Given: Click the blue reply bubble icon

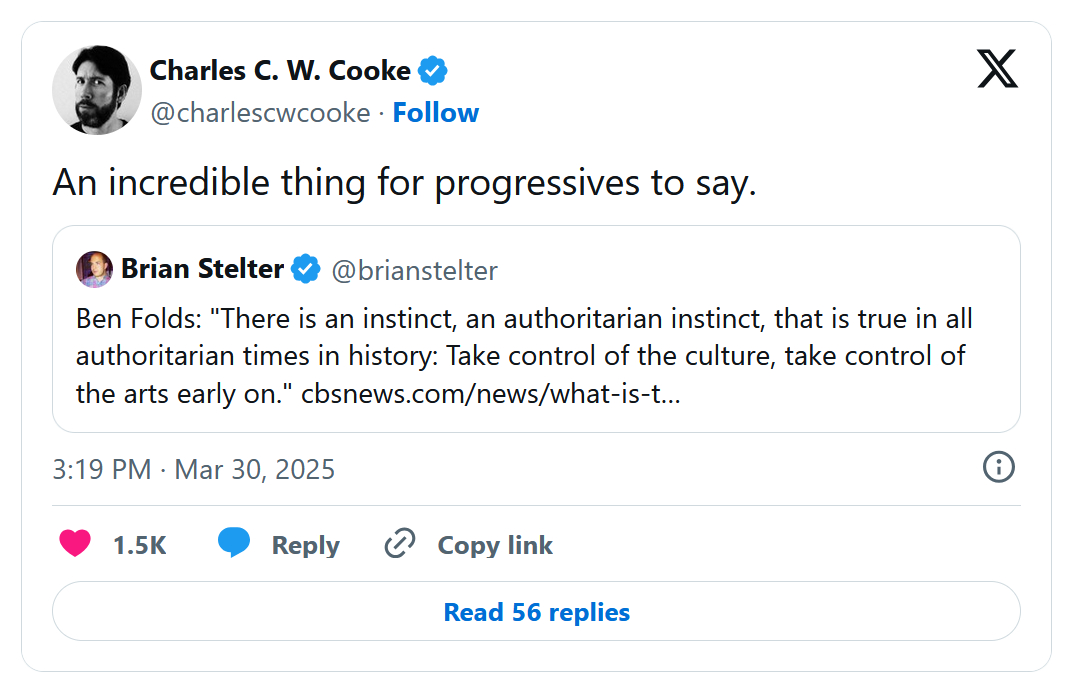Looking at the screenshot, I should coord(234,544).
